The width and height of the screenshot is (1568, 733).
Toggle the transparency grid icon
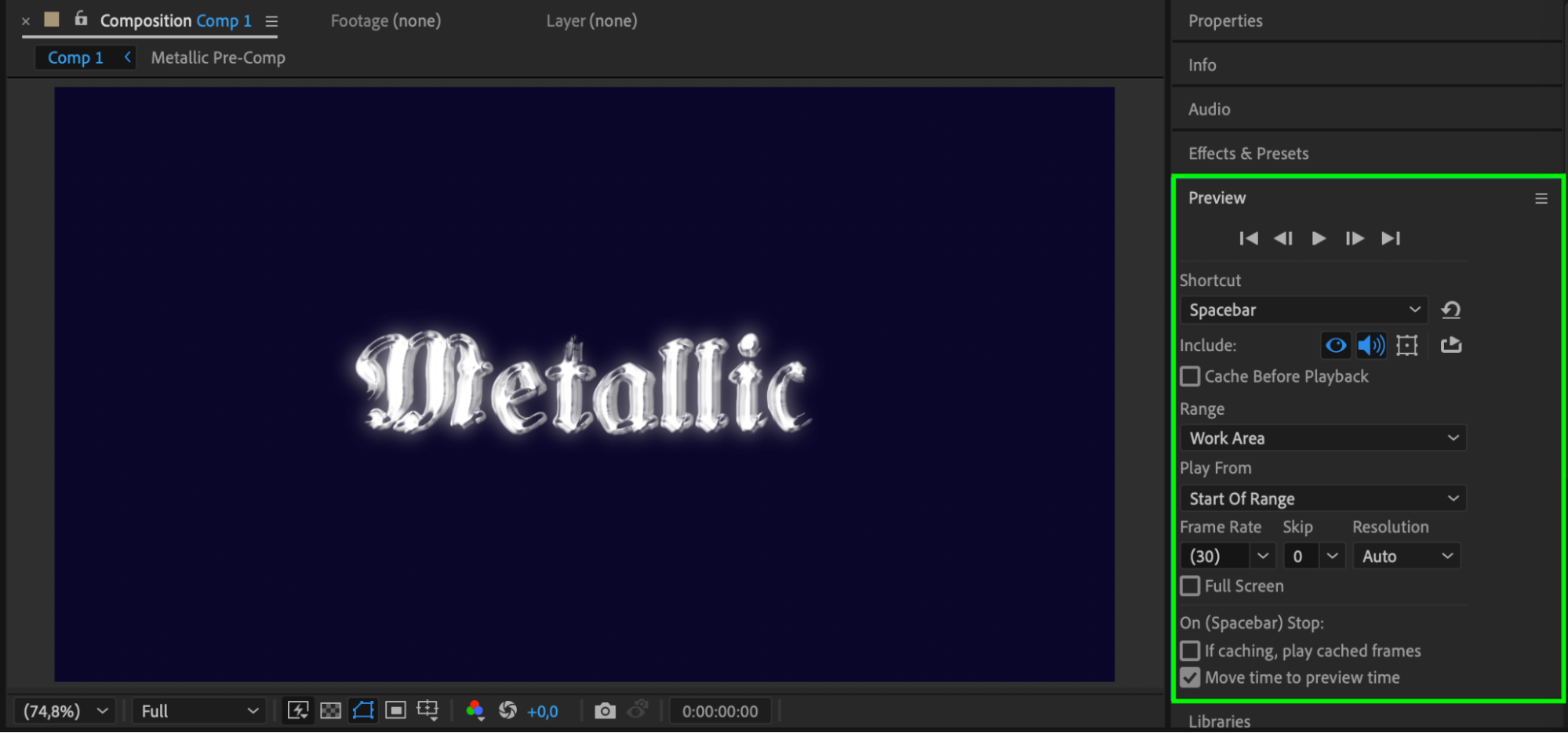click(x=331, y=711)
